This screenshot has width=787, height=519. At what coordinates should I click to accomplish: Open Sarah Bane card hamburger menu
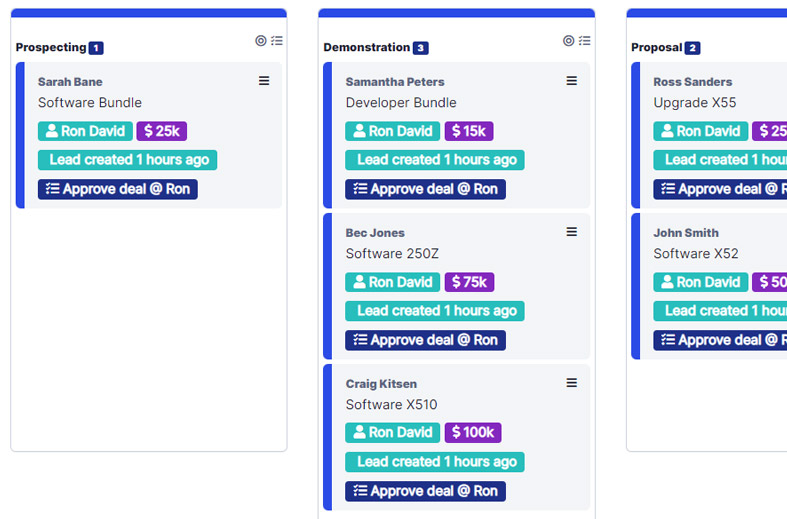[264, 81]
